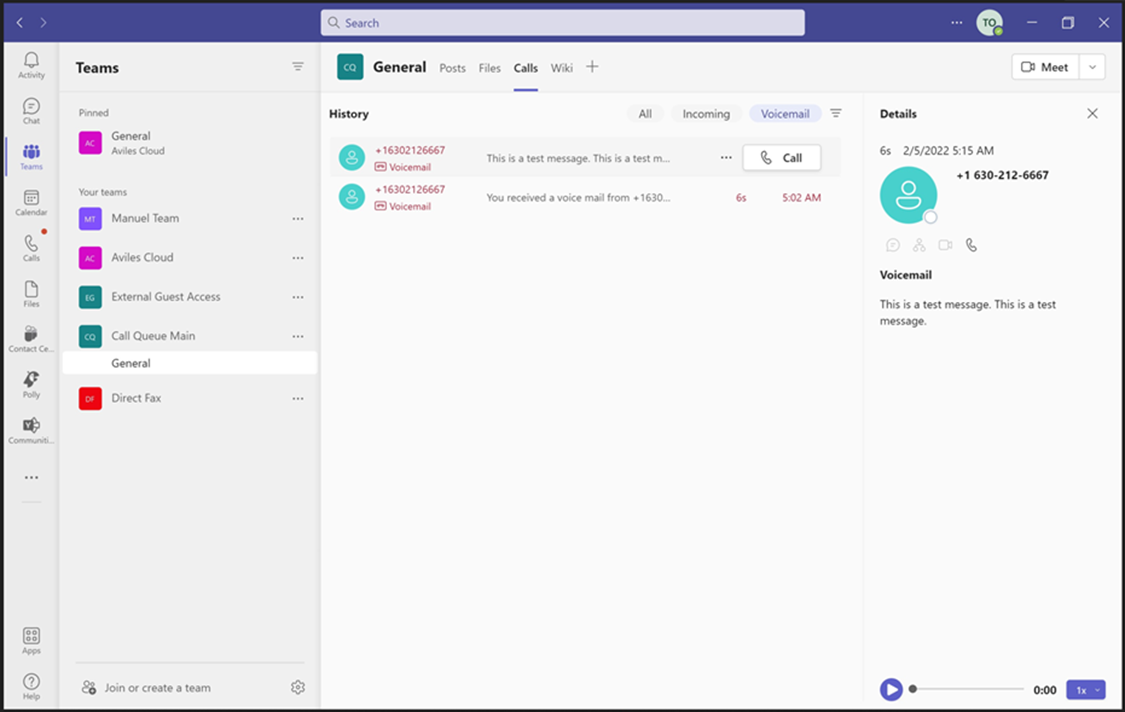
Task: Select the Incoming filter pill
Action: tap(706, 113)
